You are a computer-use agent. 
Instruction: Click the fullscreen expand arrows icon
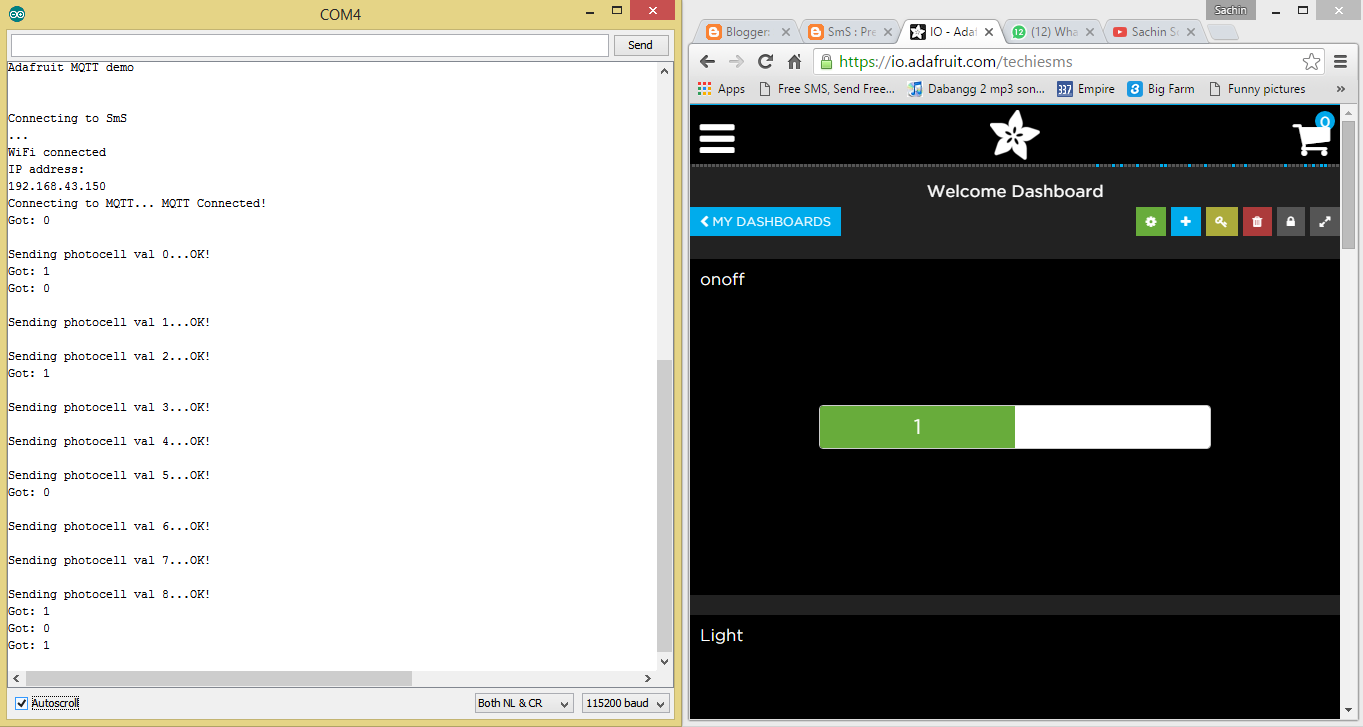[1325, 221]
